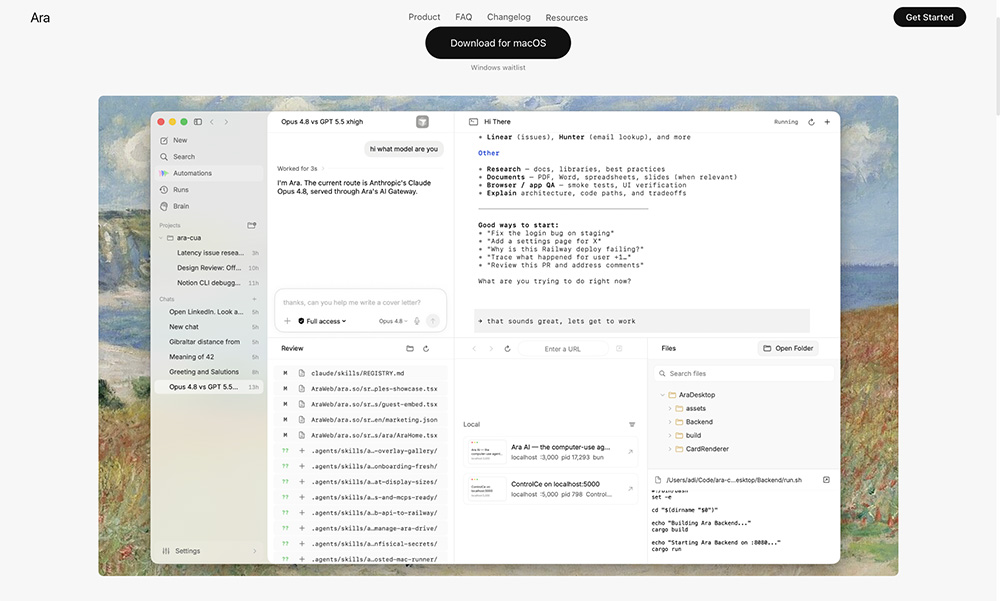Open AraWeb guest-embed.tsx changed file

360,404
